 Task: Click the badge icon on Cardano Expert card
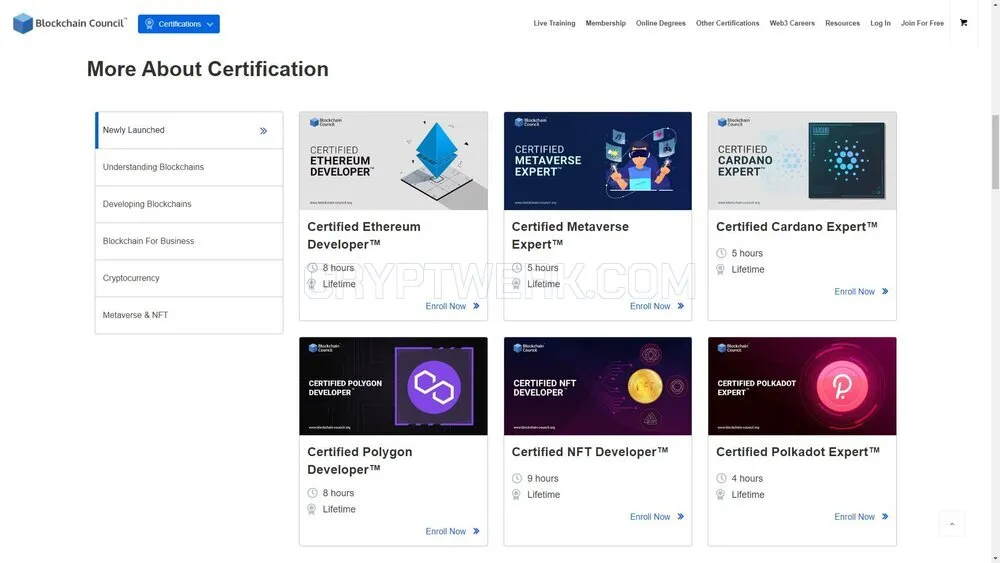[721, 269]
